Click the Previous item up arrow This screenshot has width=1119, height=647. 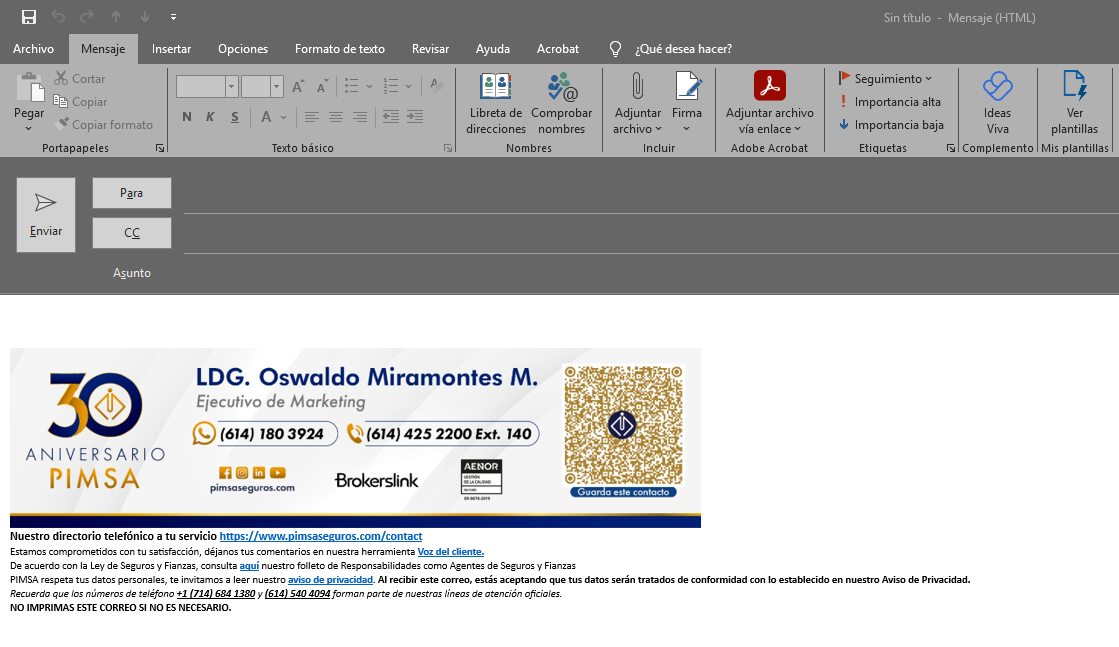click(x=116, y=17)
